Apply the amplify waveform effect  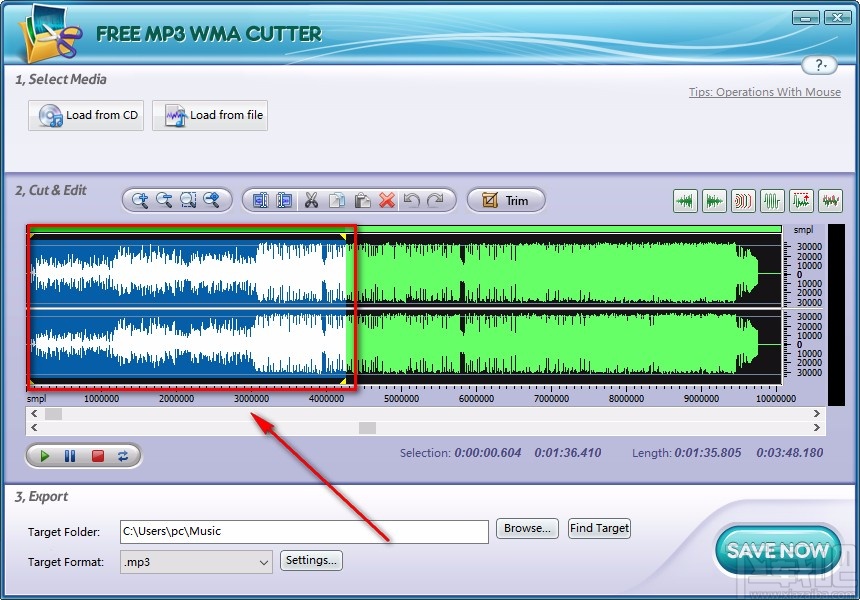coord(772,201)
